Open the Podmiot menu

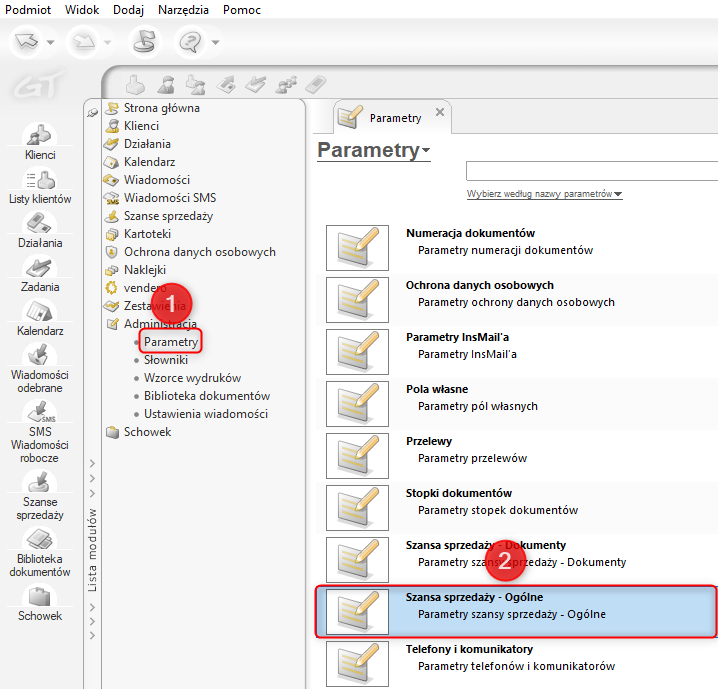[x=28, y=10]
